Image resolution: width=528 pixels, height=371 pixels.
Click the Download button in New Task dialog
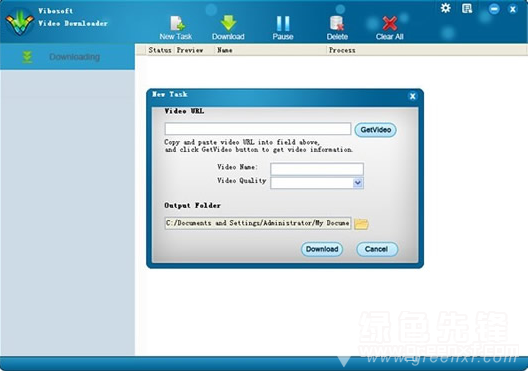click(x=322, y=249)
